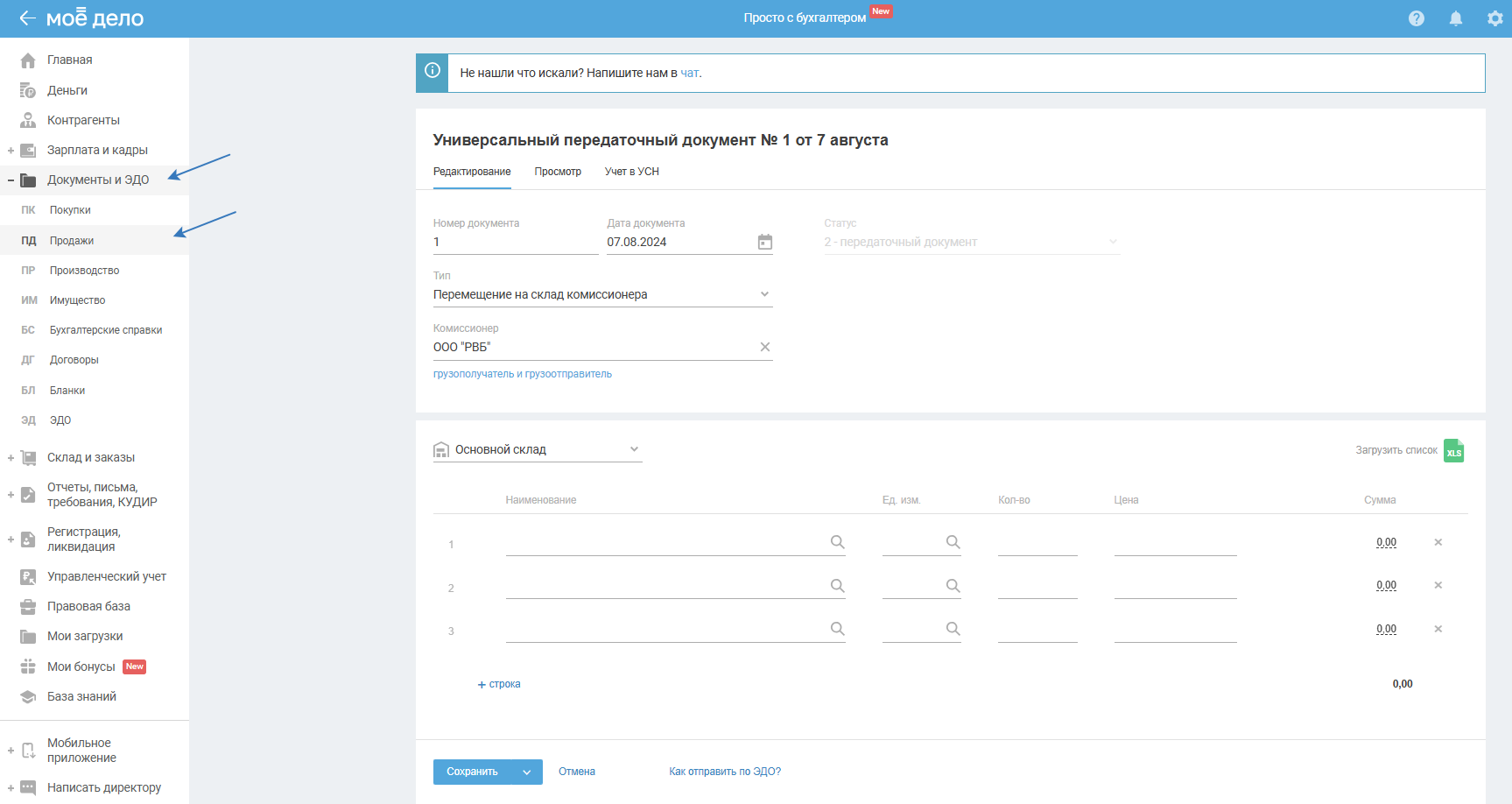
Task: Click the XLS upload file icon
Action: [1454, 450]
